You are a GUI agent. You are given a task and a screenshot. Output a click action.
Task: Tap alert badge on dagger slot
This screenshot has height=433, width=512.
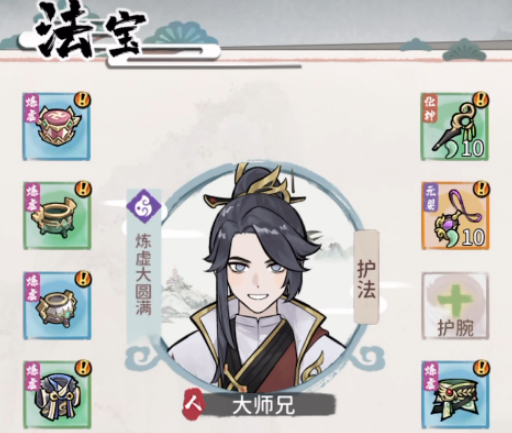click(x=481, y=99)
